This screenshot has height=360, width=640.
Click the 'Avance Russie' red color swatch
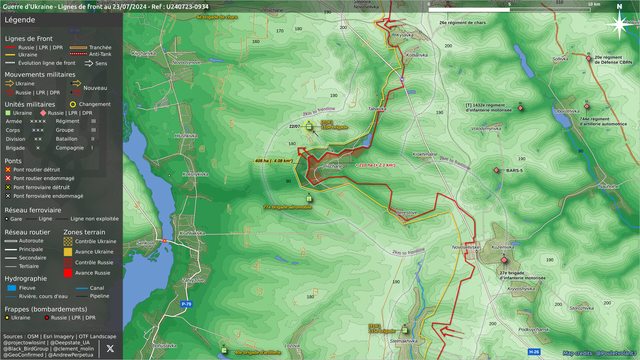[x=68, y=273]
